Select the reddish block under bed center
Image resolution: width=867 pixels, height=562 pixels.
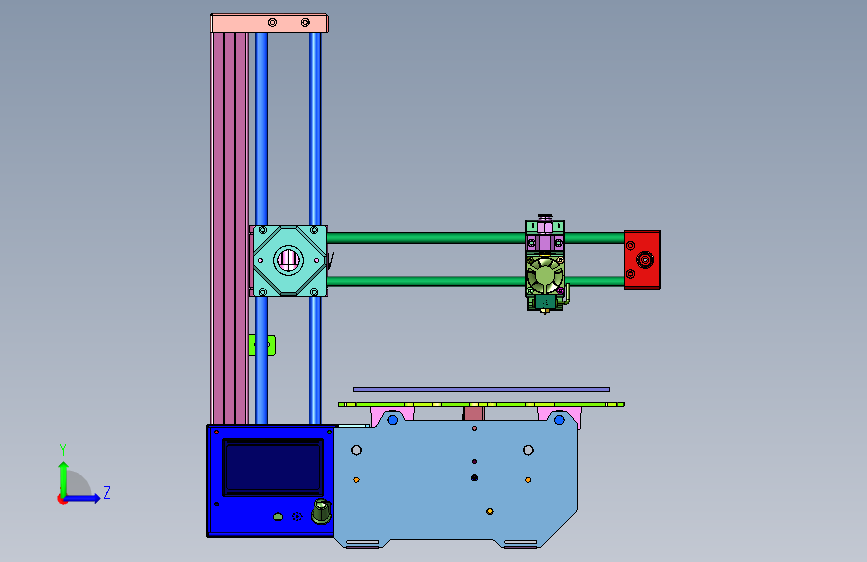tap(474, 413)
